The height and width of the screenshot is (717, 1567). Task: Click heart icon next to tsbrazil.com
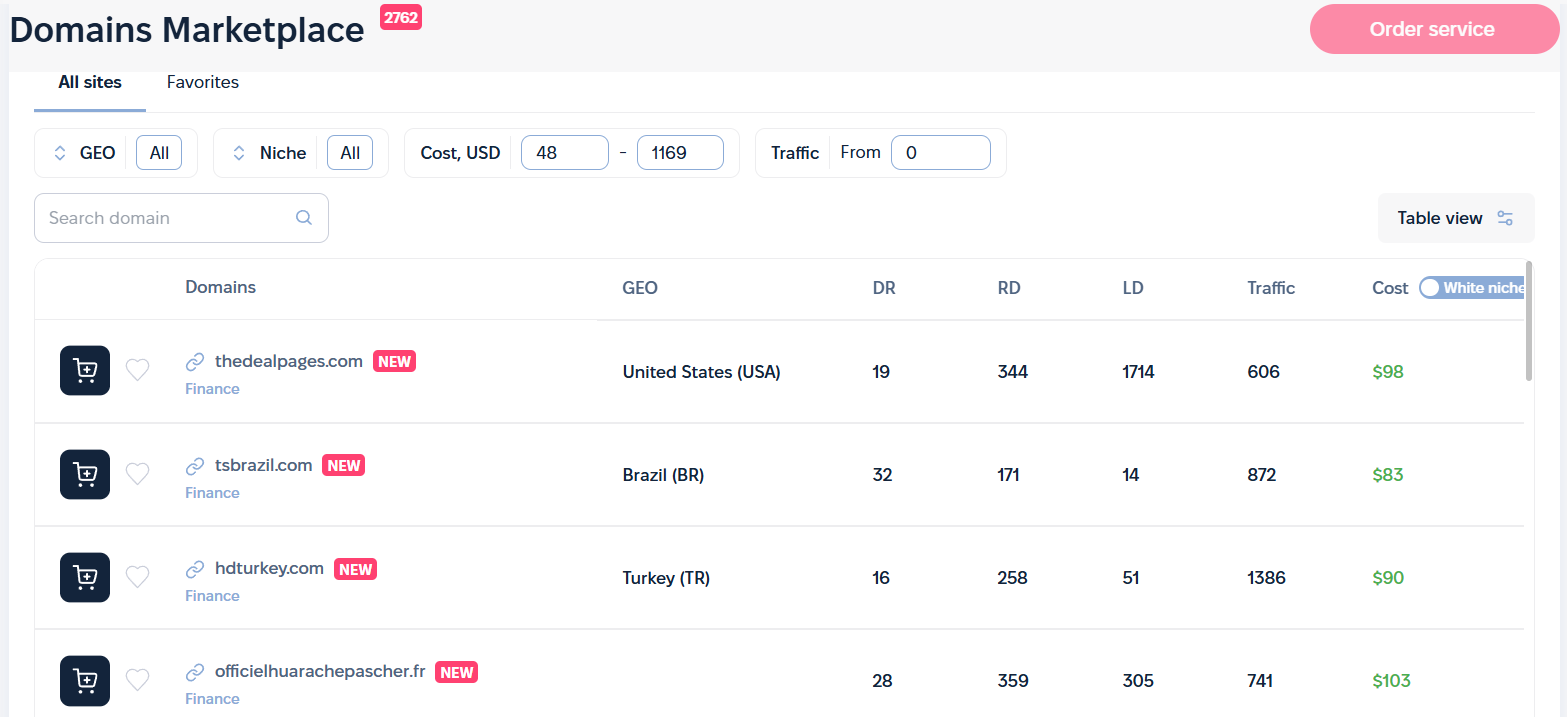pyautogui.click(x=137, y=474)
